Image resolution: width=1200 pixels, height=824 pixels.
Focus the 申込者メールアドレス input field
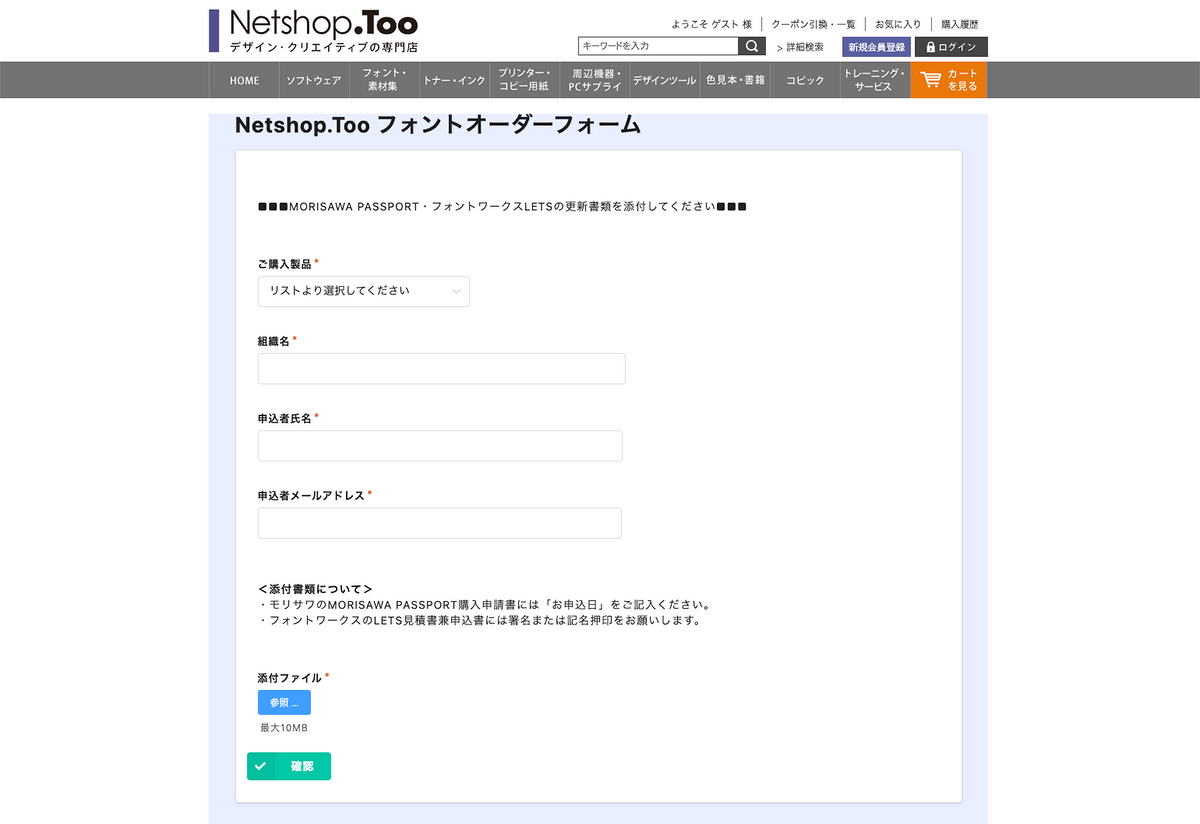coord(439,523)
